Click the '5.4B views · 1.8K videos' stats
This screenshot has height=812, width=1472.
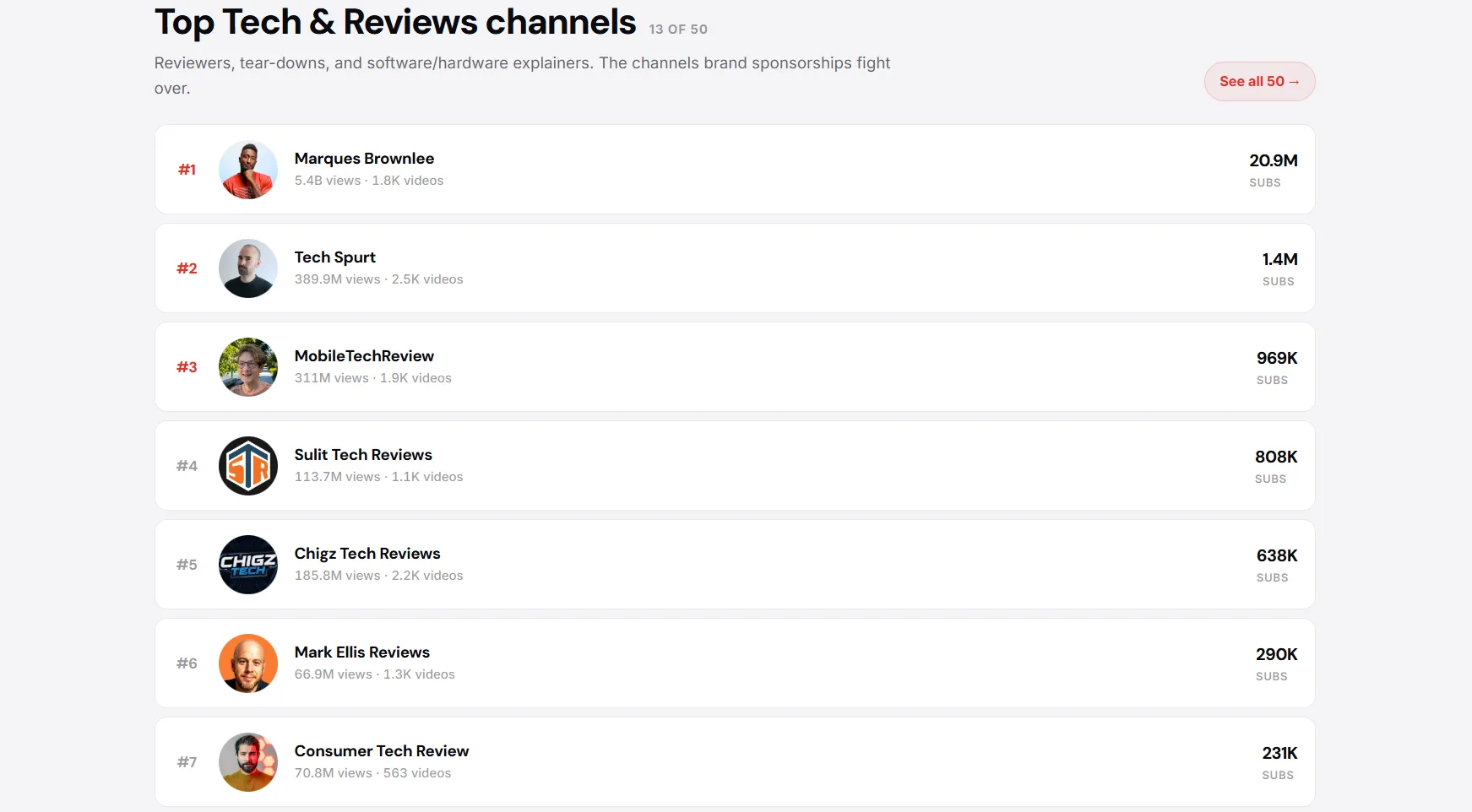click(369, 181)
